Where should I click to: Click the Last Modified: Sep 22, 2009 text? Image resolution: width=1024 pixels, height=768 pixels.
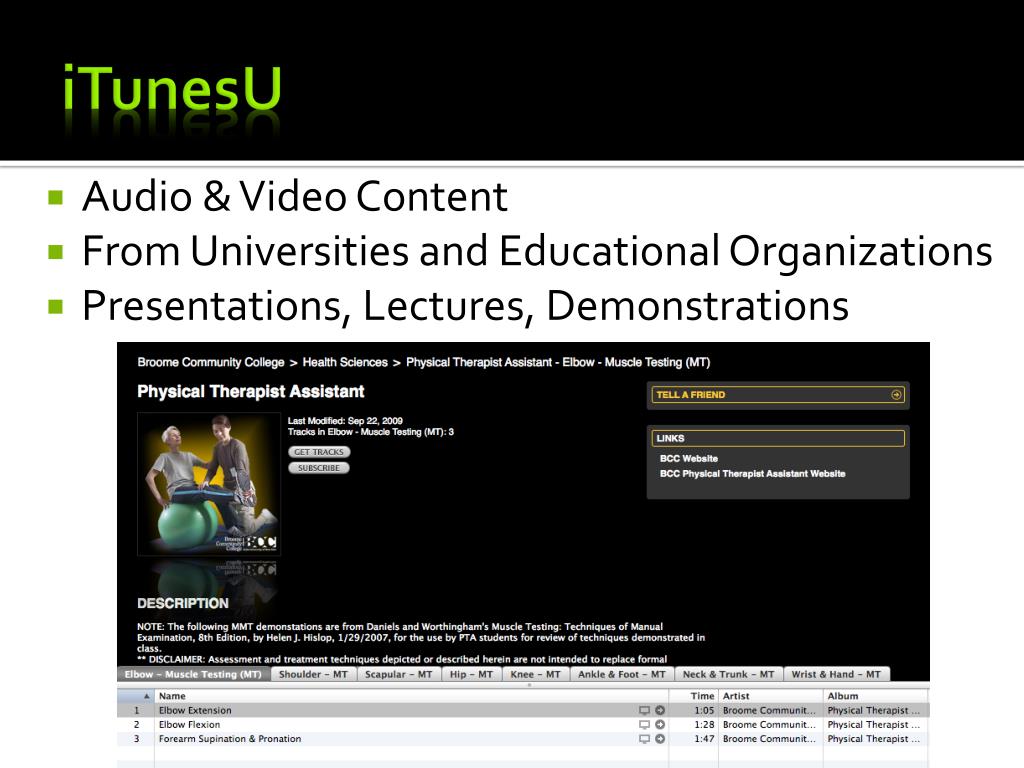pyautogui.click(x=345, y=421)
